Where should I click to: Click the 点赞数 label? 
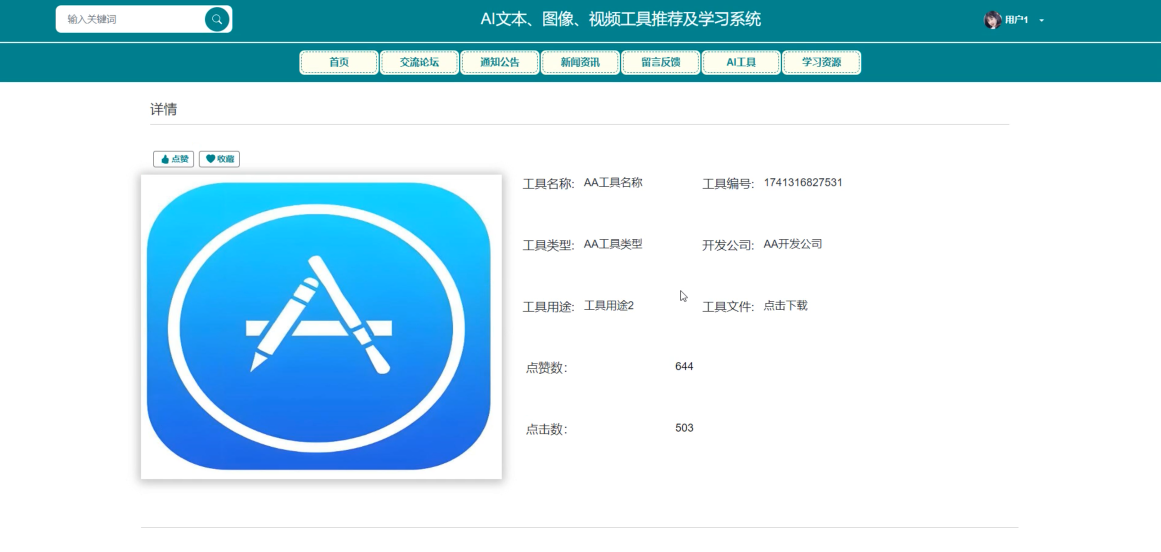(x=547, y=368)
